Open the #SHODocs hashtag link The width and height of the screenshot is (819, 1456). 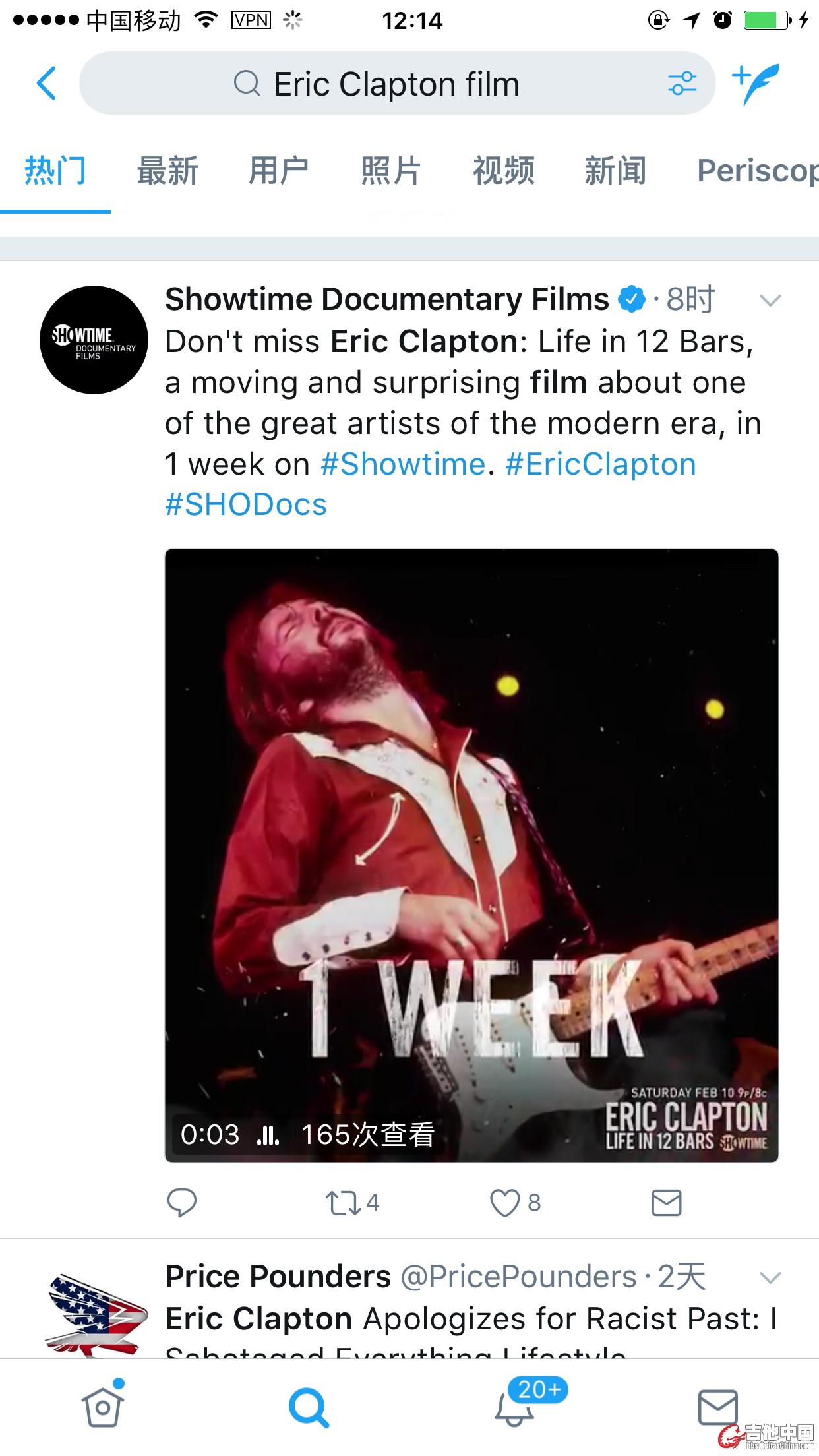coord(246,505)
